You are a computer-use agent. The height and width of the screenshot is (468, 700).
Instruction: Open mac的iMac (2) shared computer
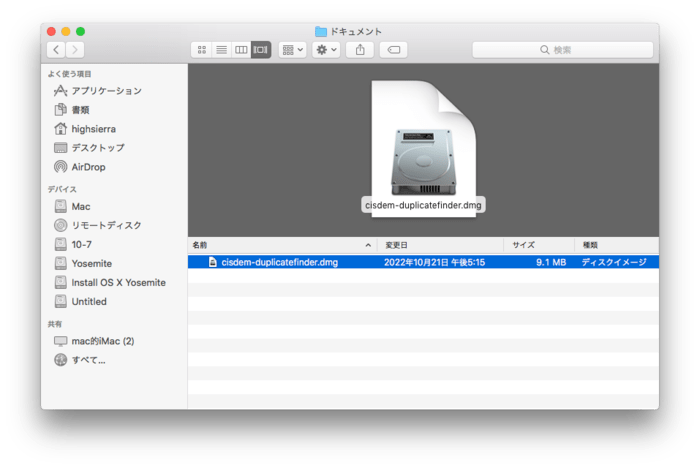103,341
